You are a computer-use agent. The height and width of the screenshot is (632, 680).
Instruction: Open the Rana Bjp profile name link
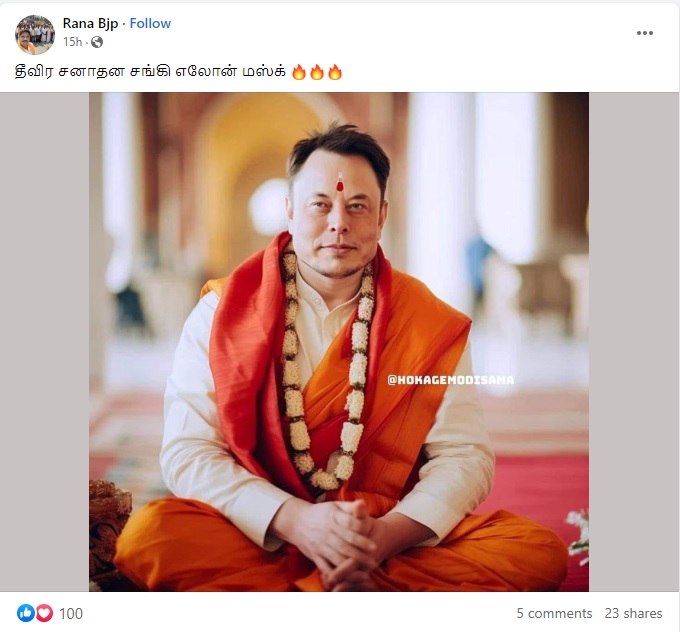(x=88, y=23)
